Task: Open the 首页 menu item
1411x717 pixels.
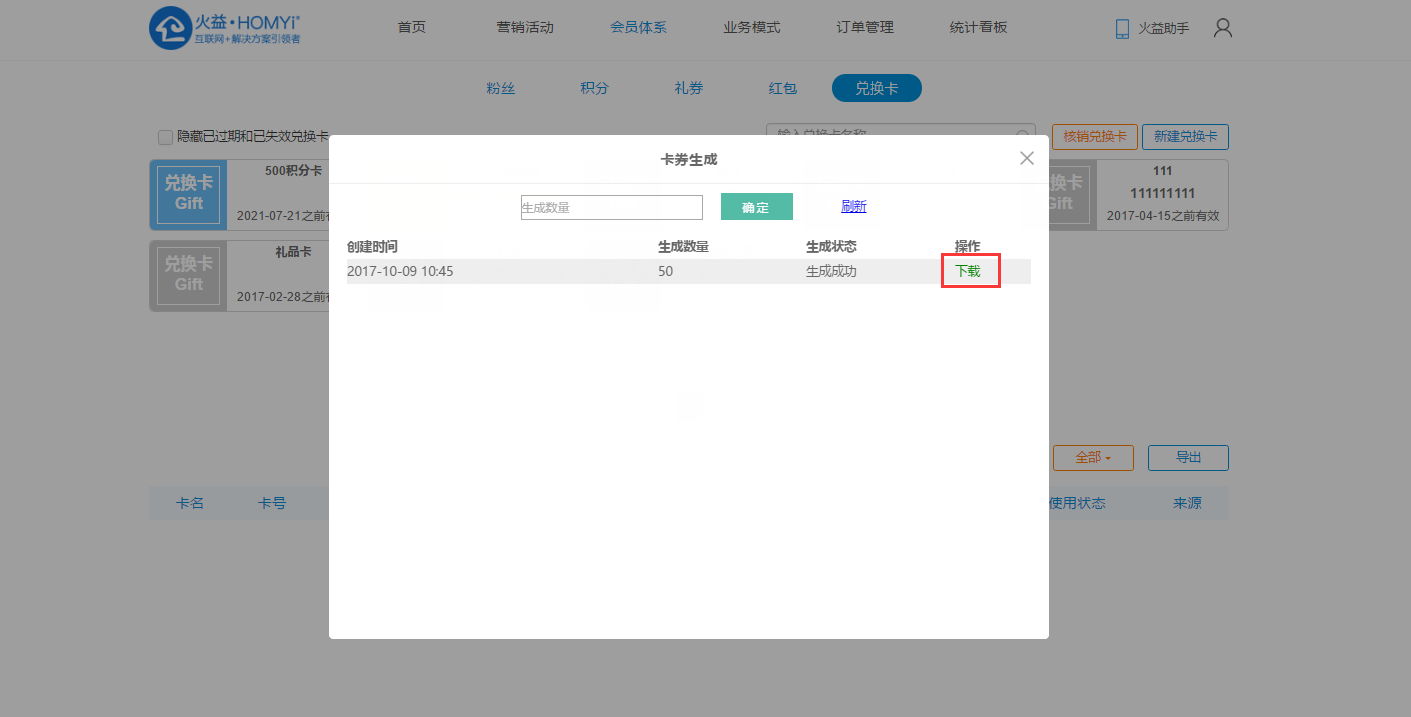Action: (411, 28)
